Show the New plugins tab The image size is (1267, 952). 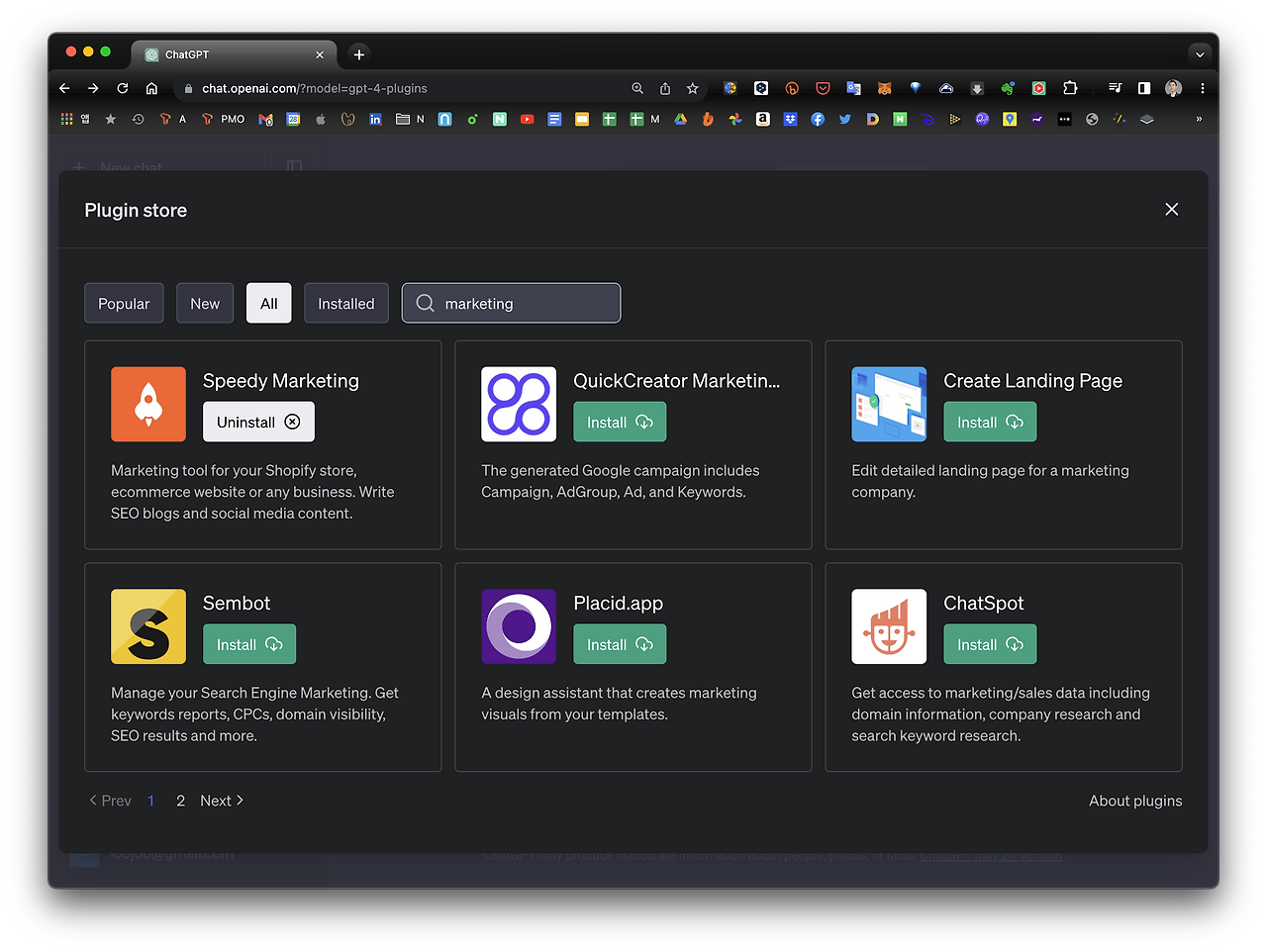(x=205, y=303)
